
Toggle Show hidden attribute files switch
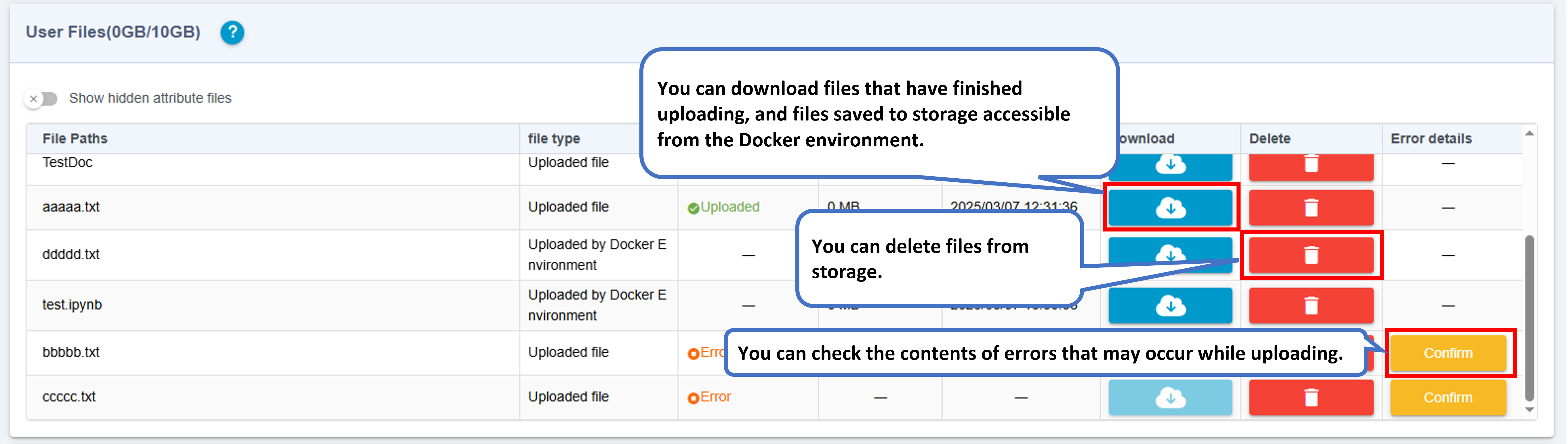click(x=41, y=99)
